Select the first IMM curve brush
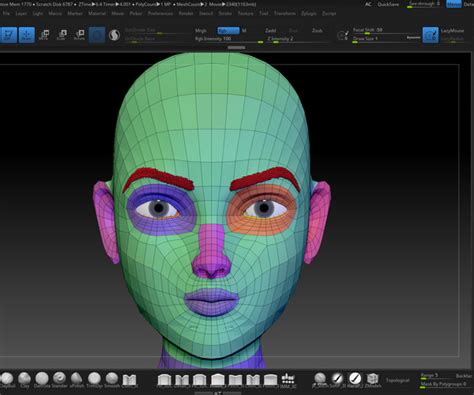 [x=164, y=380]
